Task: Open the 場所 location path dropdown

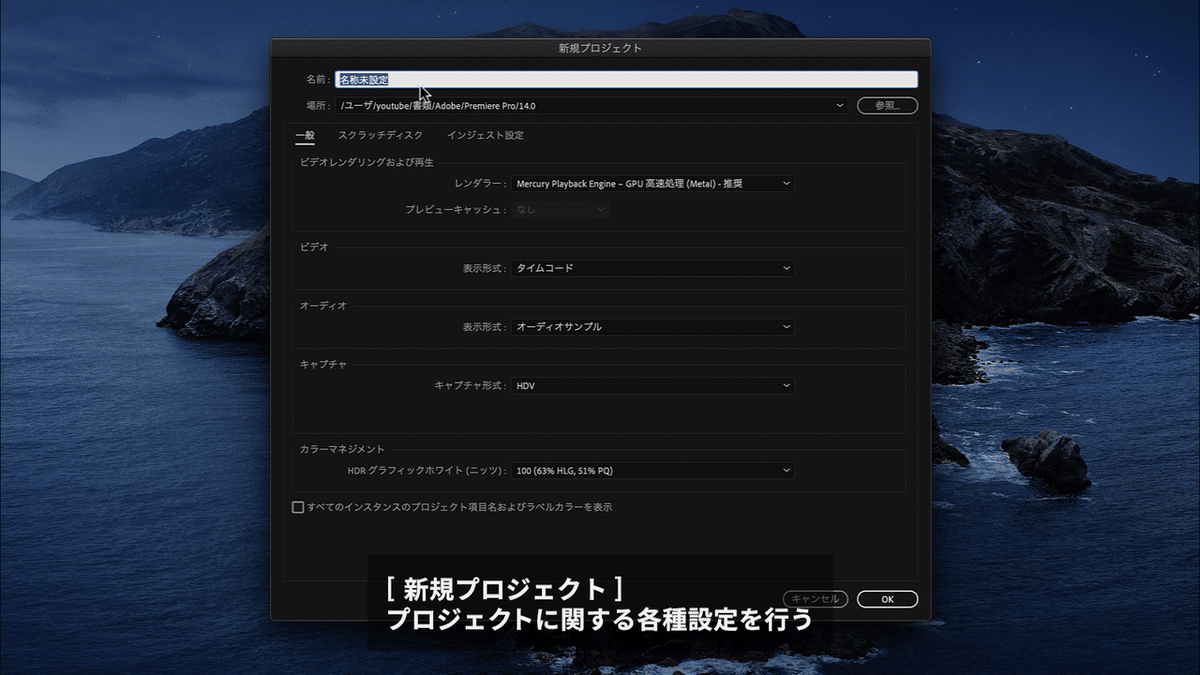Action: pos(593,105)
